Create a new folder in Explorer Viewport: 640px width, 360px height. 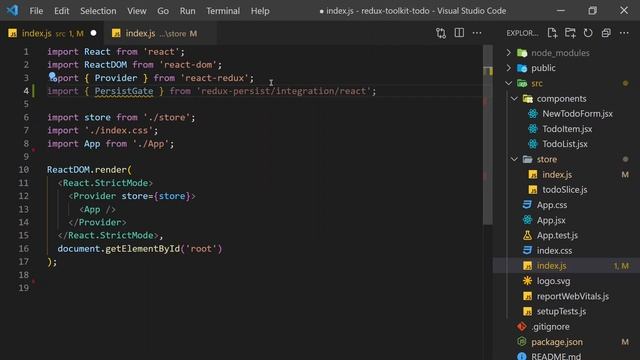[570, 33]
